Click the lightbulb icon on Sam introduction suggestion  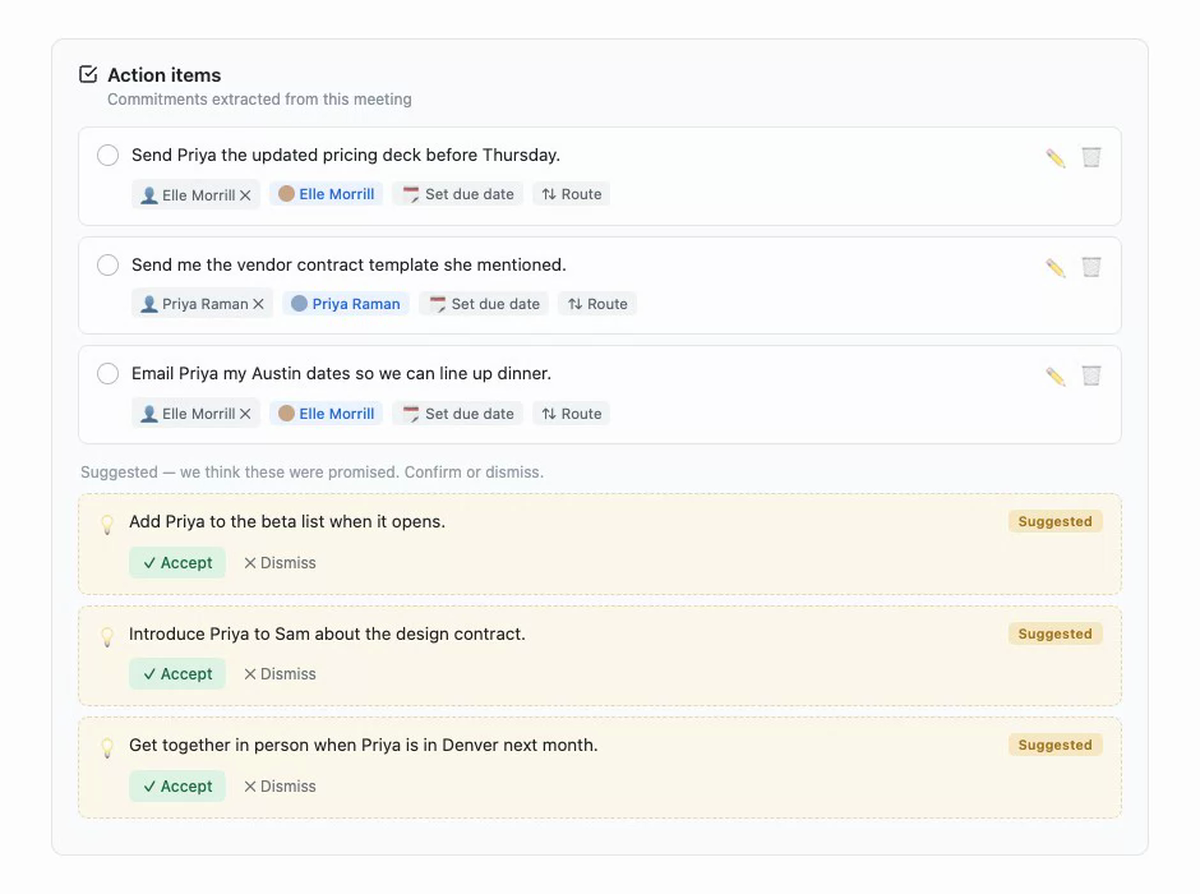(x=107, y=637)
